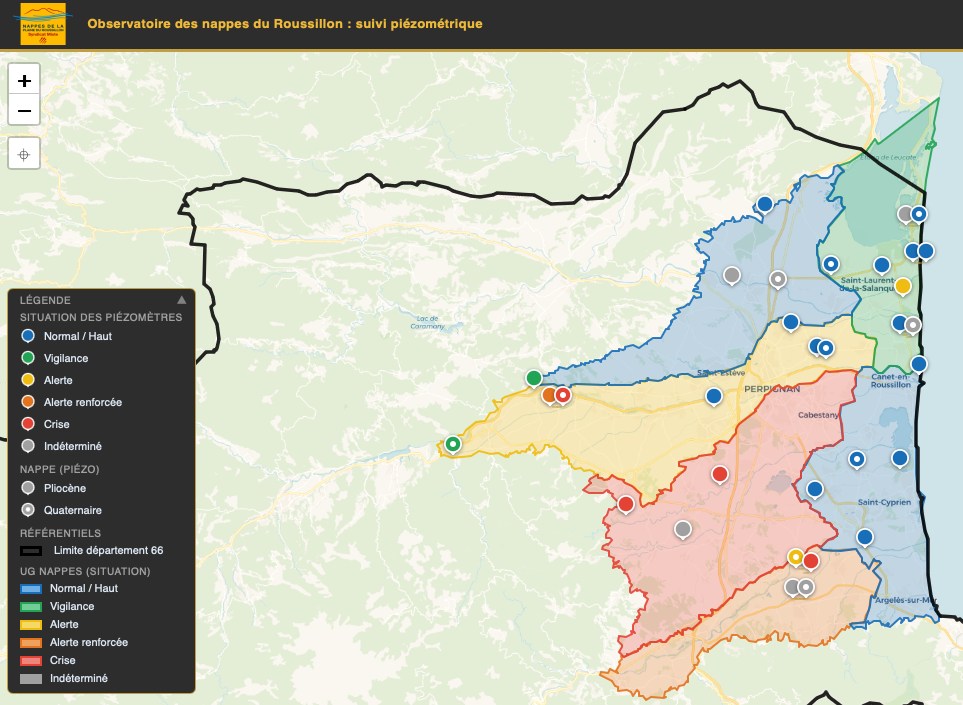Open the blue marker west of Perpignan label
The width and height of the screenshot is (963, 705).
pos(714,397)
